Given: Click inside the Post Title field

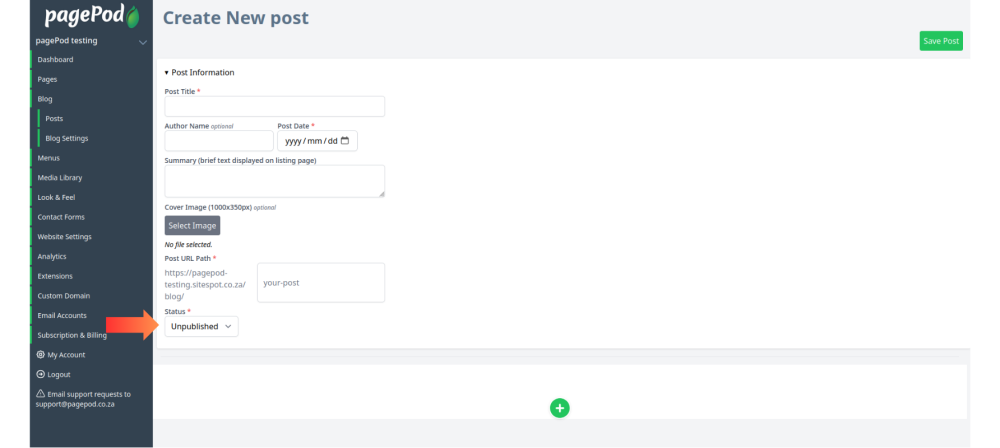Looking at the screenshot, I should tap(274, 107).
